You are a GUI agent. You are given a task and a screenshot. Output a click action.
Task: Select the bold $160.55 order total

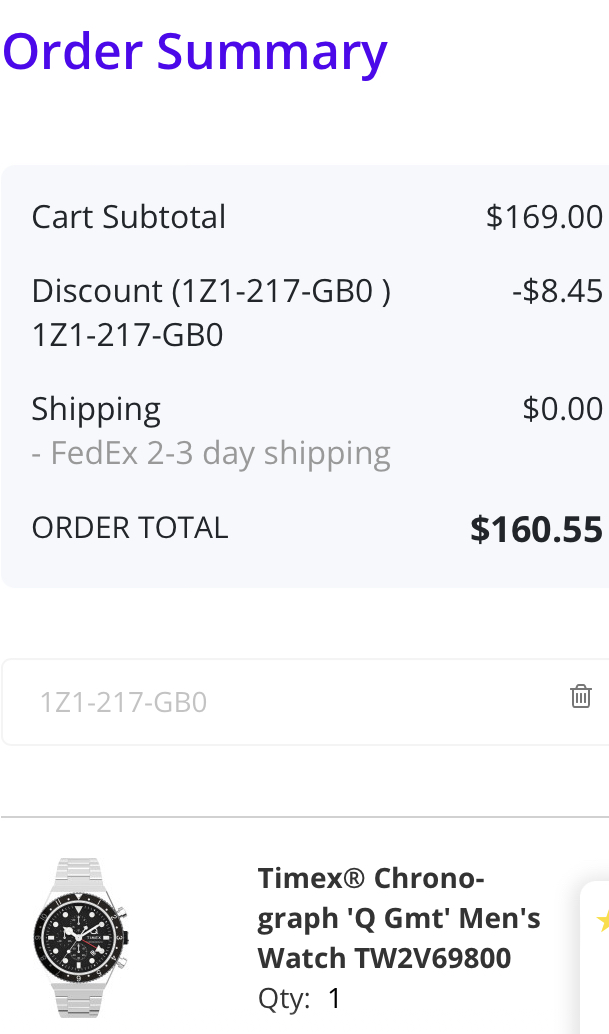coord(536,530)
